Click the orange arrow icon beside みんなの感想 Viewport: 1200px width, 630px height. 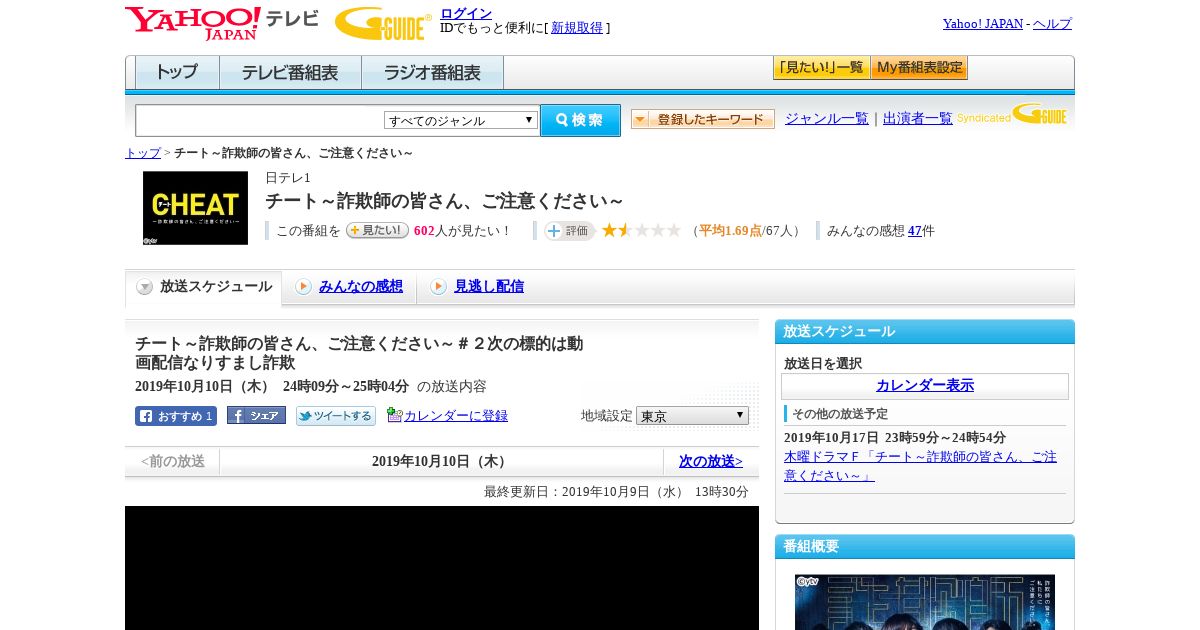pos(303,287)
